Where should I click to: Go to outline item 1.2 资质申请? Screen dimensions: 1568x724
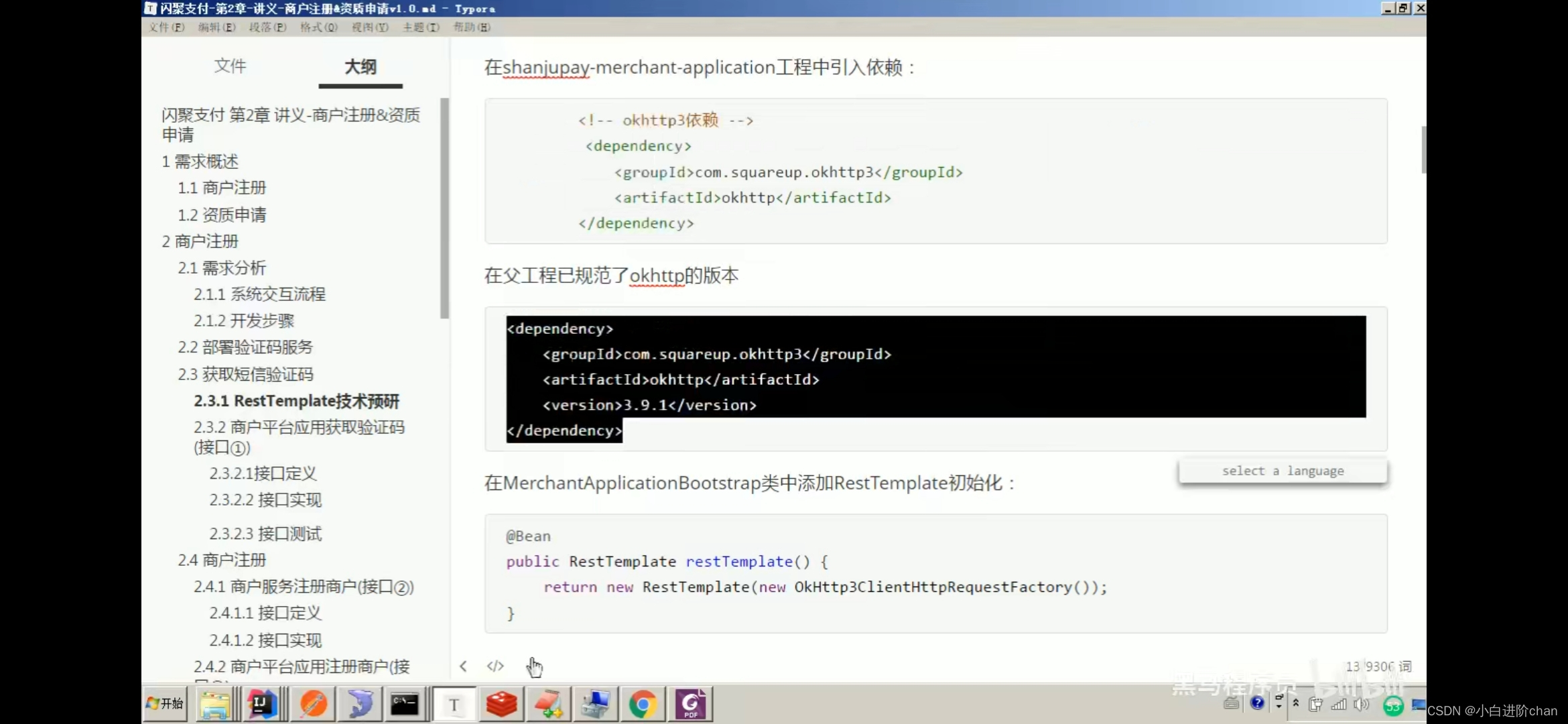[x=222, y=215]
